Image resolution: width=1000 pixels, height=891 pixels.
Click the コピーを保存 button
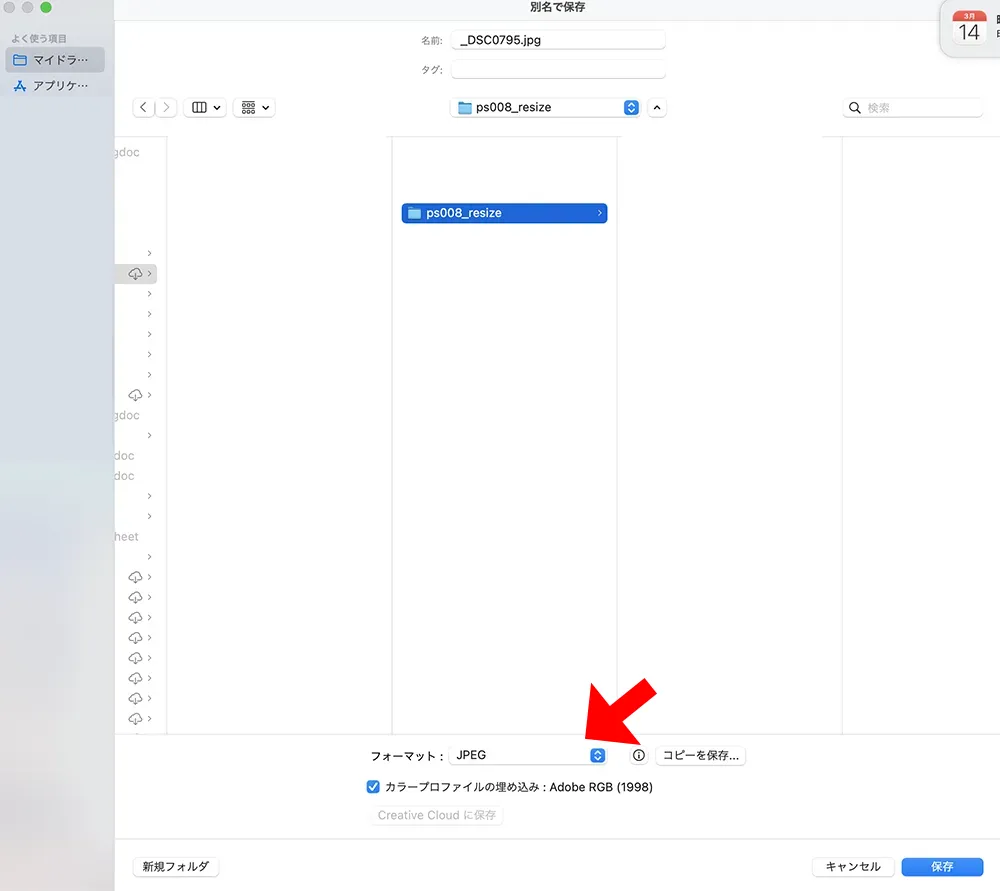pos(701,755)
